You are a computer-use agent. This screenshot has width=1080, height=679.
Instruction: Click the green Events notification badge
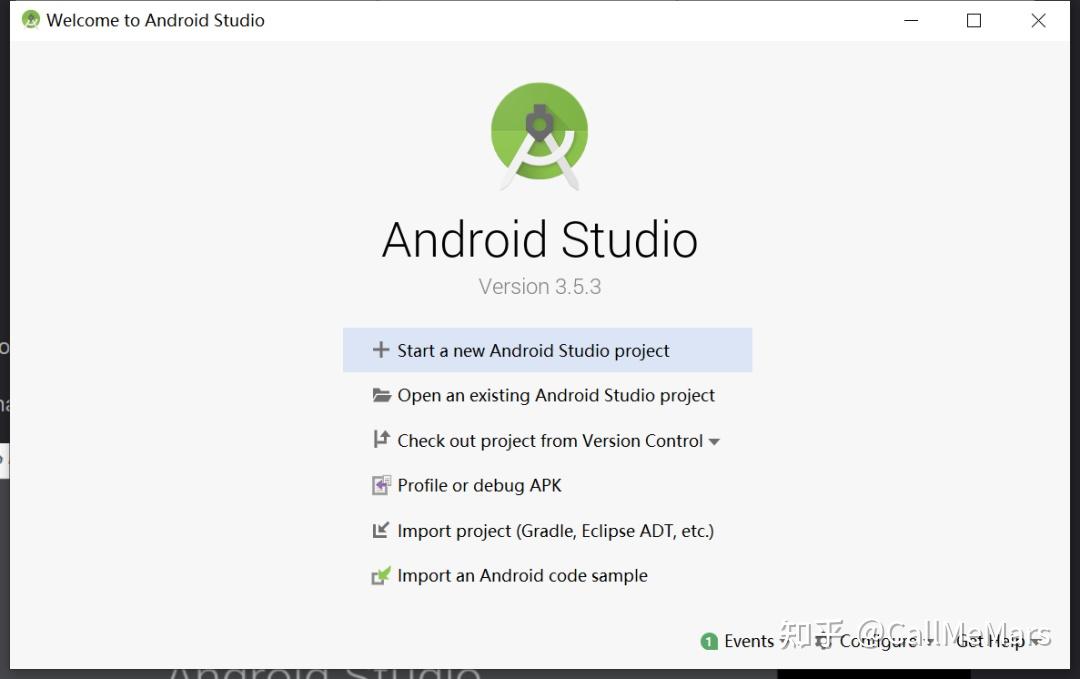click(709, 642)
